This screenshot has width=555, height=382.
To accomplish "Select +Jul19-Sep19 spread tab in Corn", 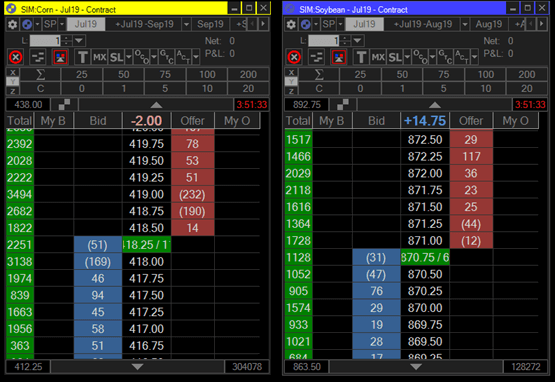I will pos(144,24).
